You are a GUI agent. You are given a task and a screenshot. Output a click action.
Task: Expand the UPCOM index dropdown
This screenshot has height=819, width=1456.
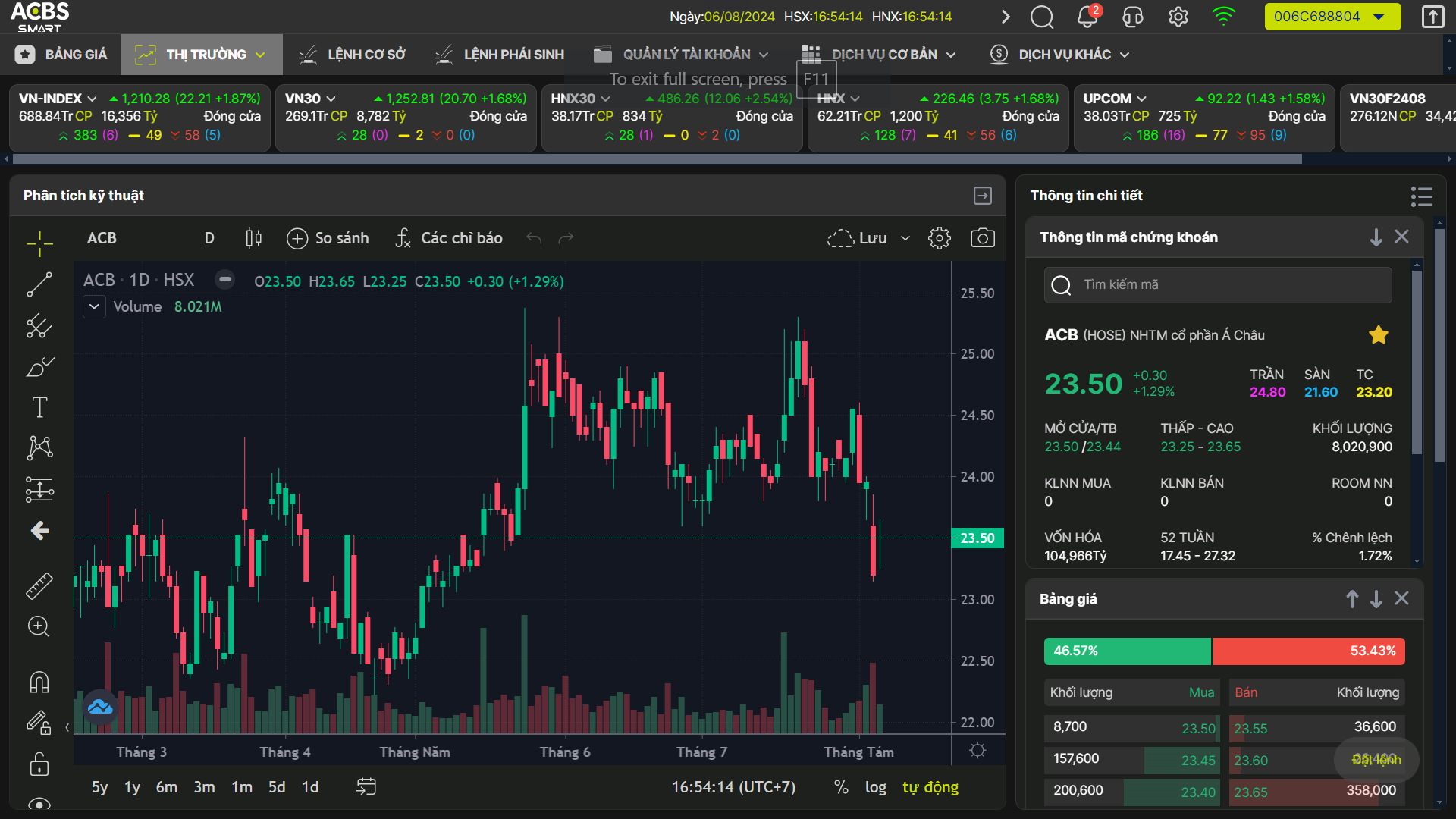[1141, 99]
